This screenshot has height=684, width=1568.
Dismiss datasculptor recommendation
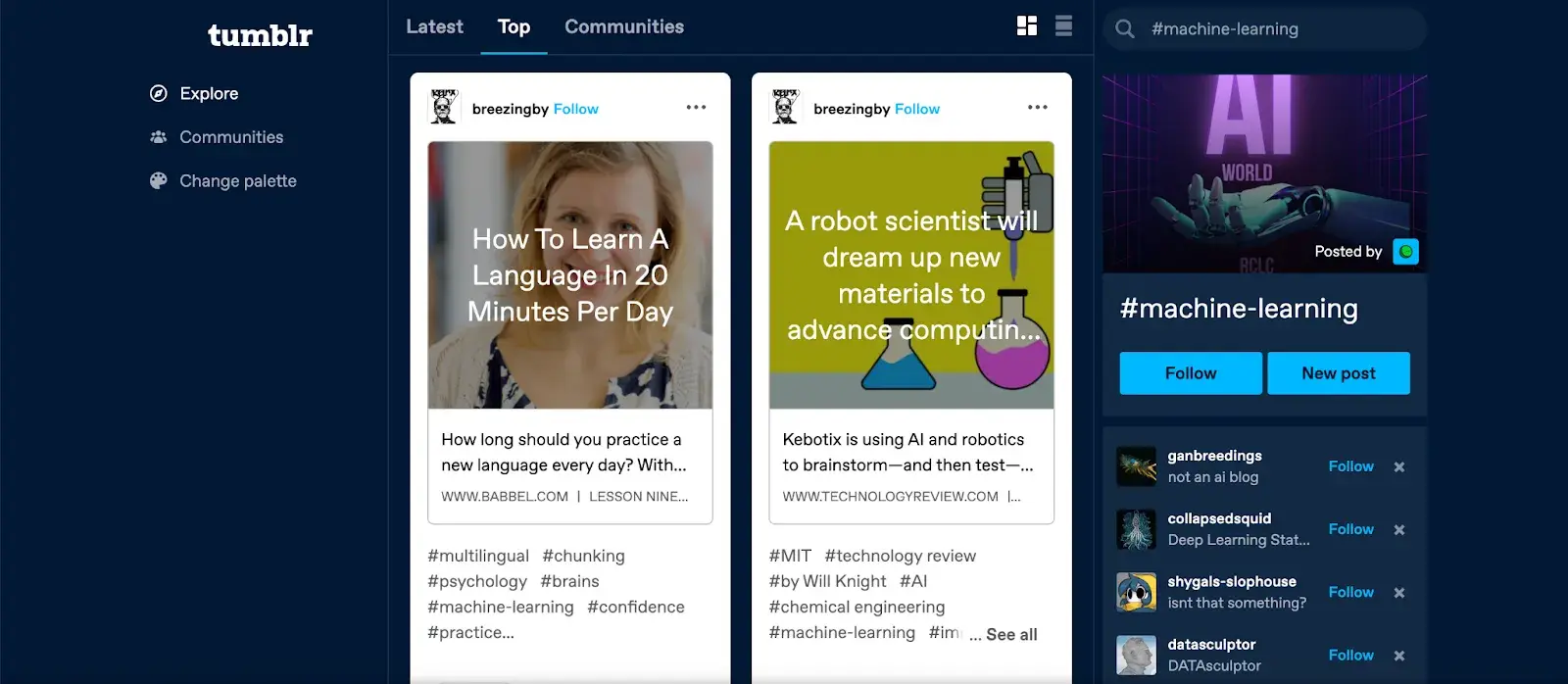click(1399, 656)
